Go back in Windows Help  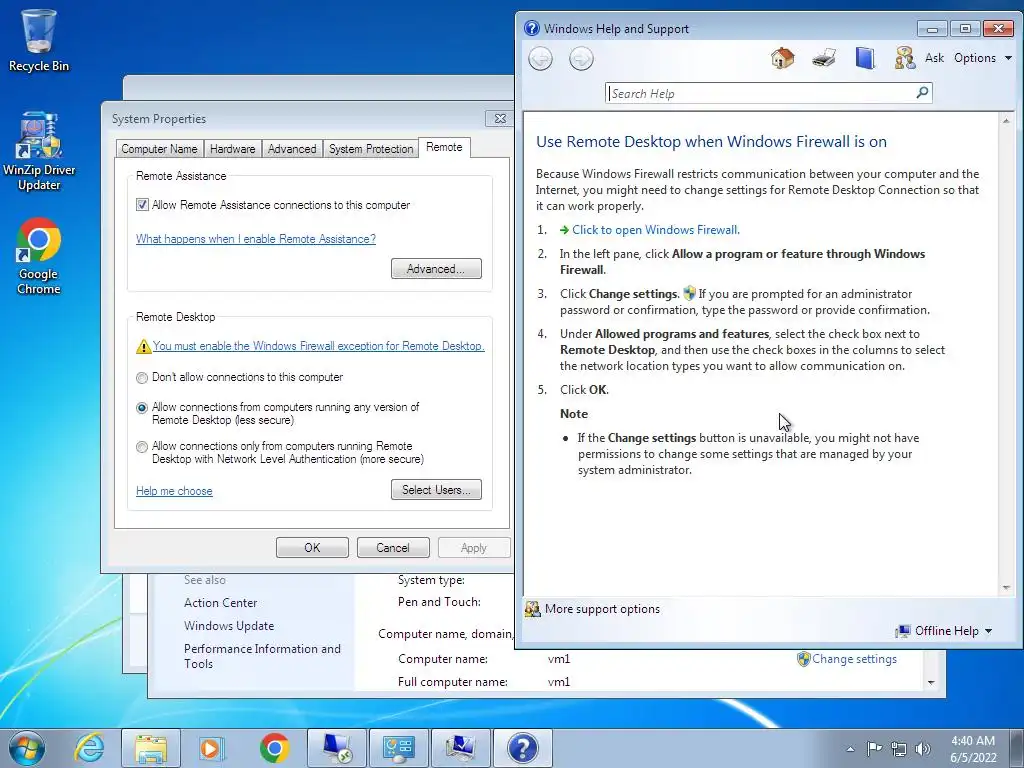tap(540, 59)
